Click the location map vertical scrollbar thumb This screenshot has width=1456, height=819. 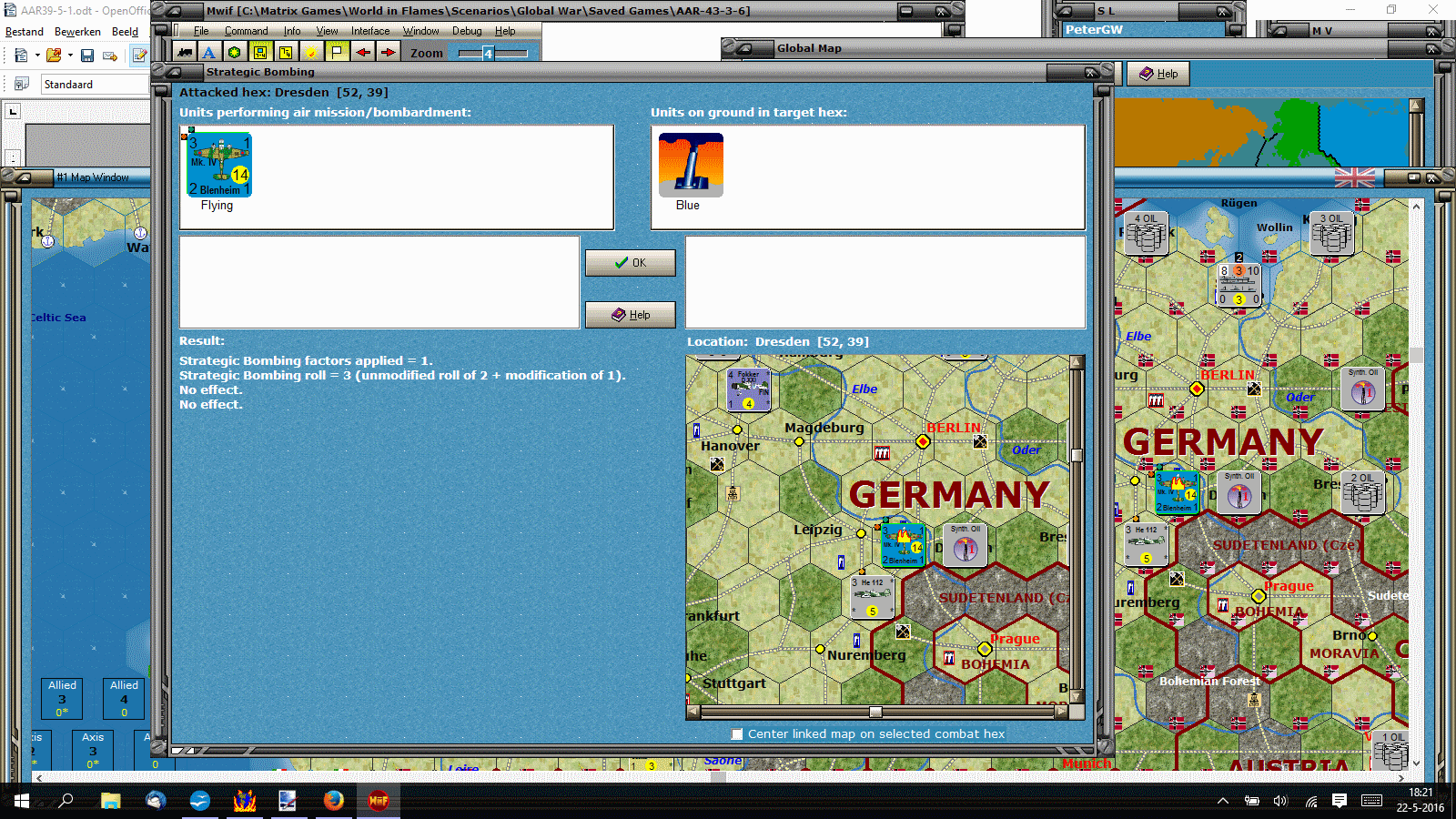pyautogui.click(x=1077, y=455)
